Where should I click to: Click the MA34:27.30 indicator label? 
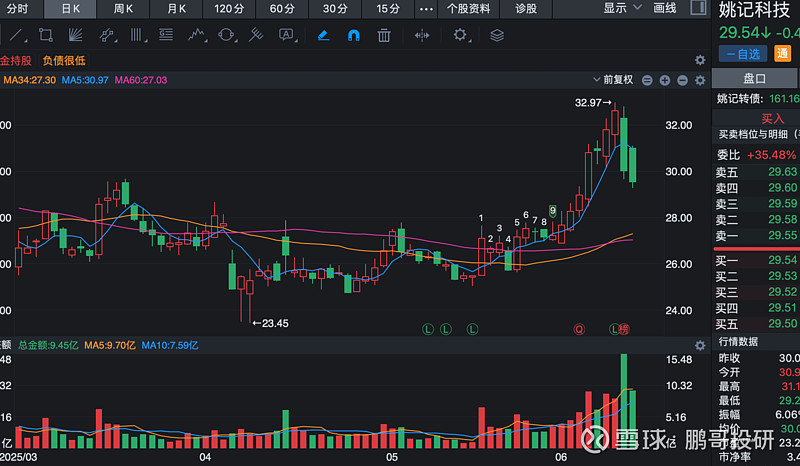[30, 80]
